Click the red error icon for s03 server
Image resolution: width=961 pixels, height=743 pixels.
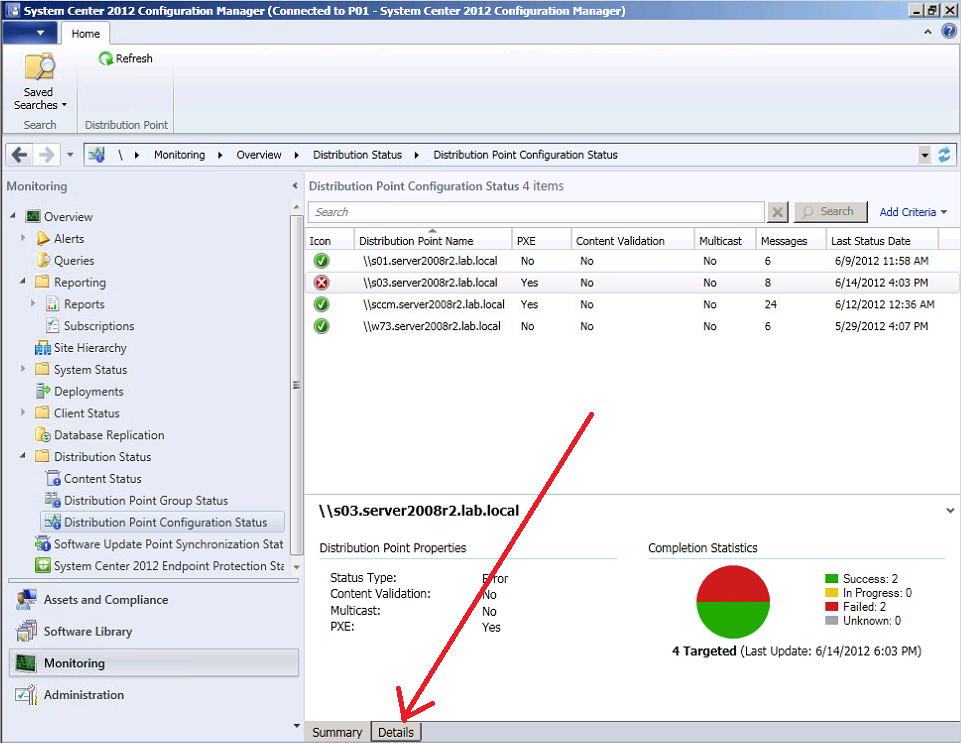(321, 283)
